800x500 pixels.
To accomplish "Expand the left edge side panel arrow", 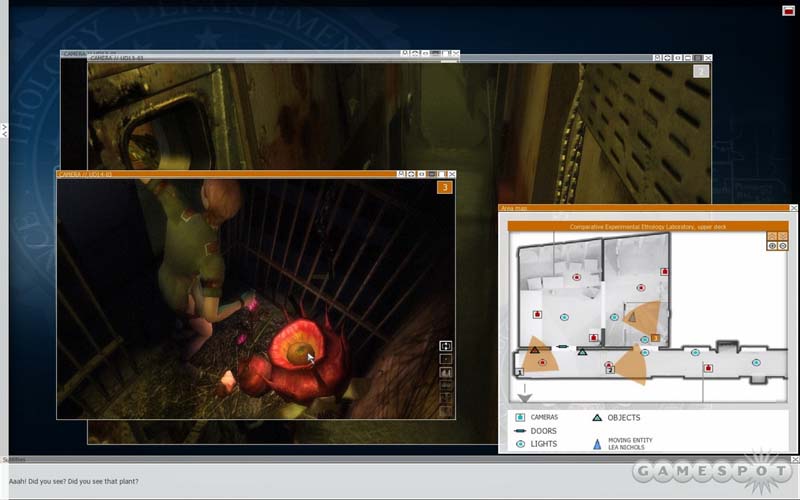I will [x=4, y=130].
